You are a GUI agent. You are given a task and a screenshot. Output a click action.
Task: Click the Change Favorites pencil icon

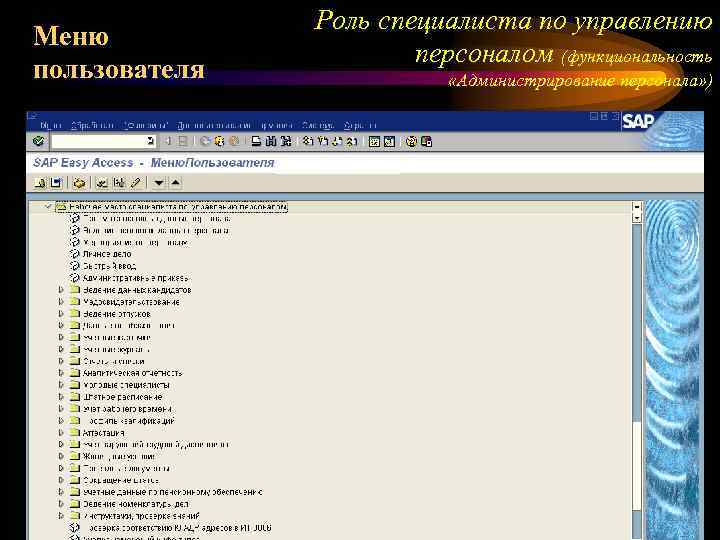tap(135, 183)
